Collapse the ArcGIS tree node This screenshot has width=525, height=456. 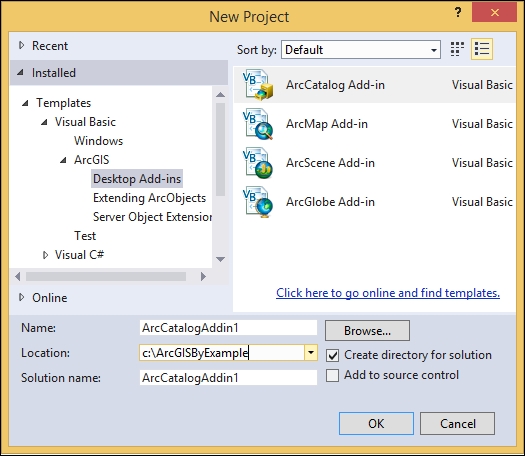click(x=63, y=160)
